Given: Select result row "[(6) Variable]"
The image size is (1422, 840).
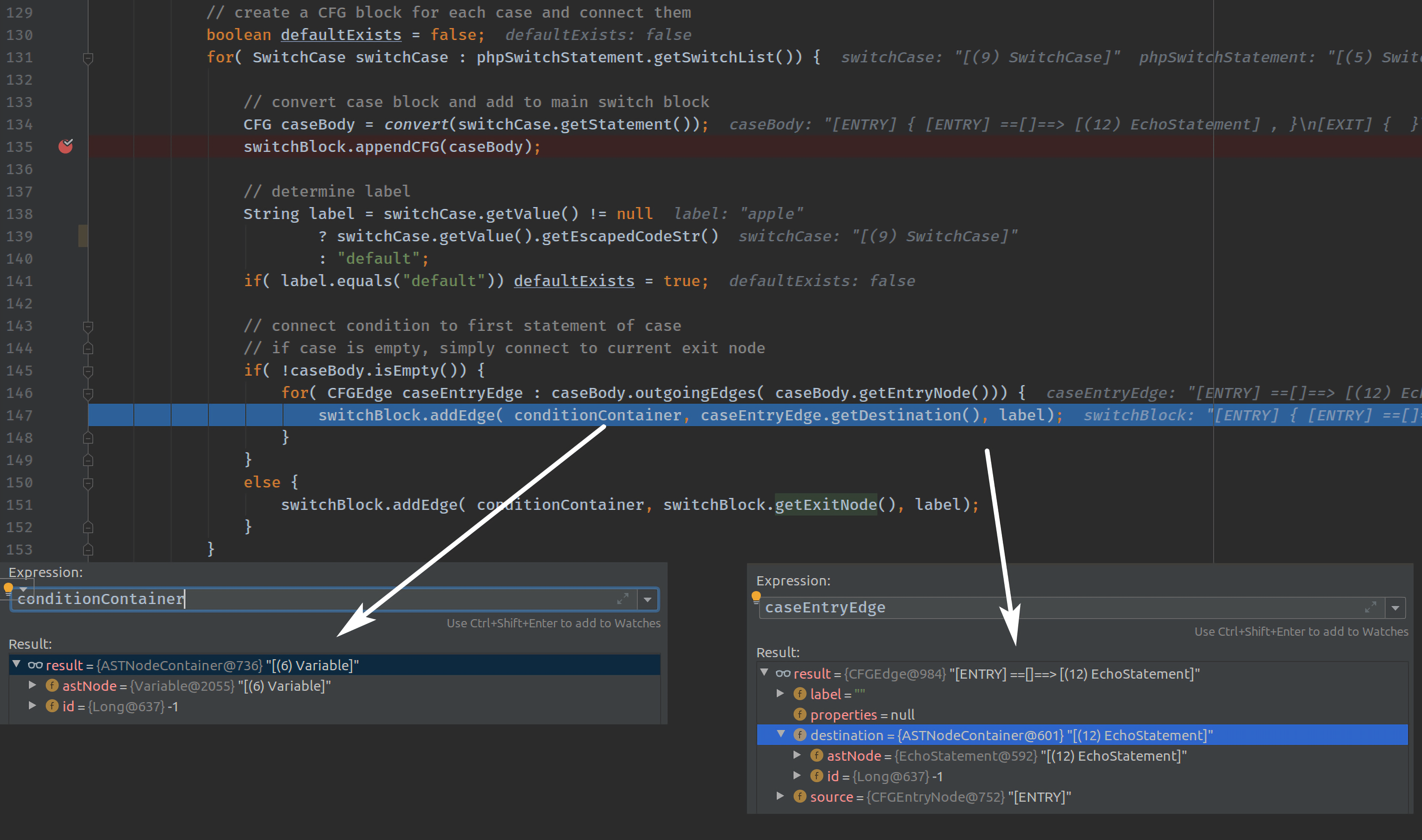Looking at the screenshot, I should 335,665.
